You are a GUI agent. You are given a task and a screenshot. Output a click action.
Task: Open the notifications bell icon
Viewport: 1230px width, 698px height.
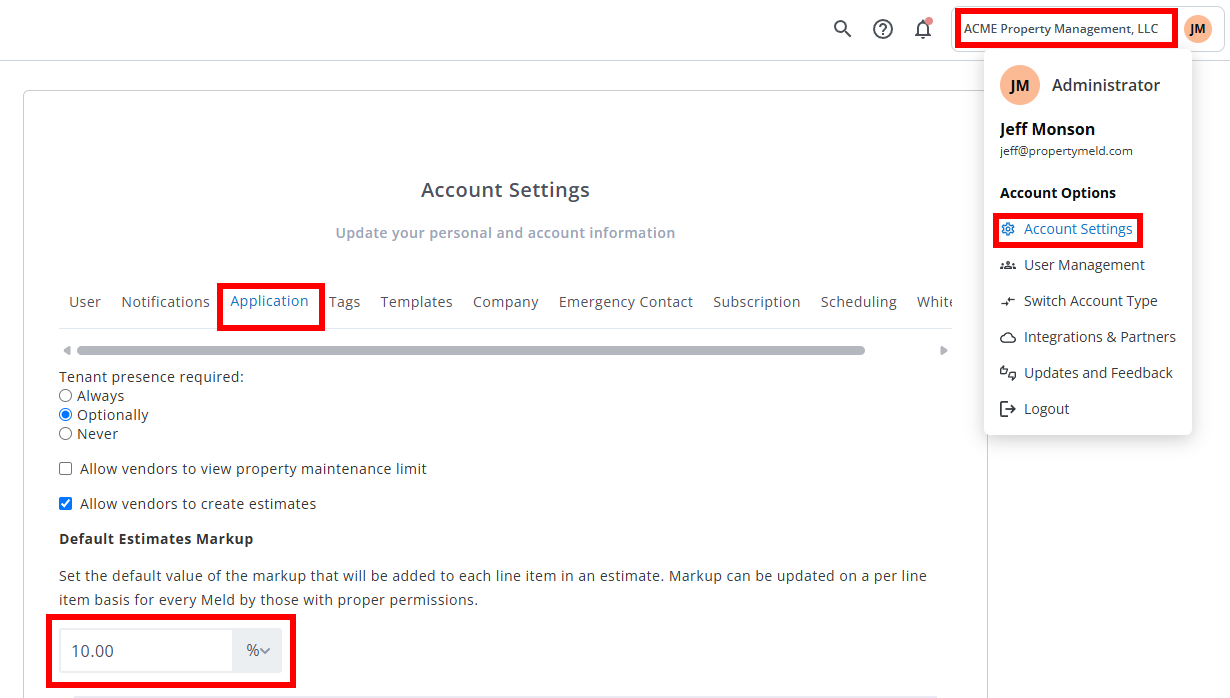(x=923, y=29)
